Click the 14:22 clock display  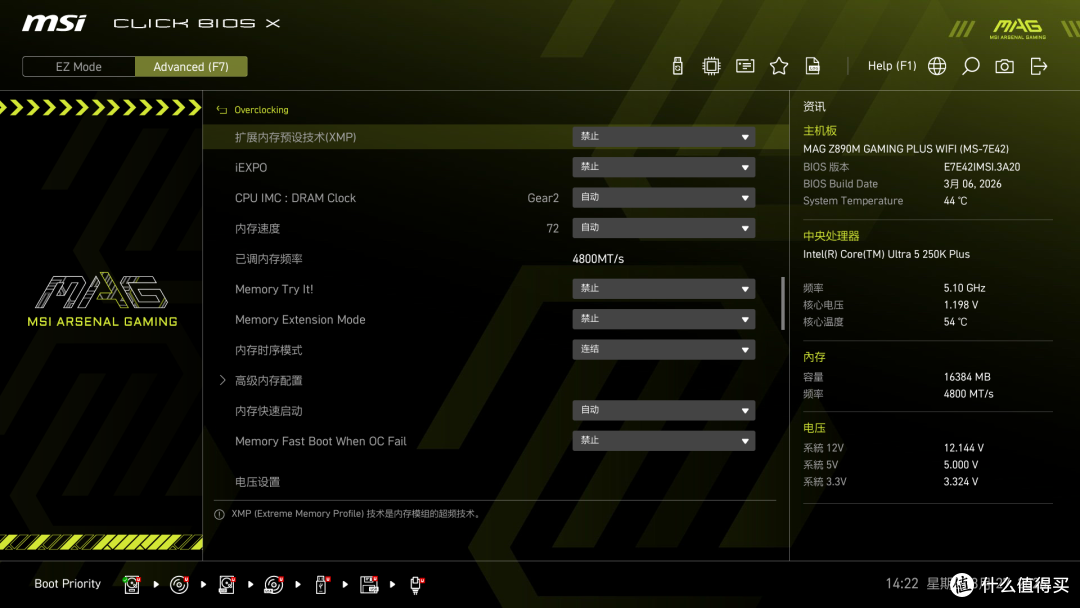[902, 583]
